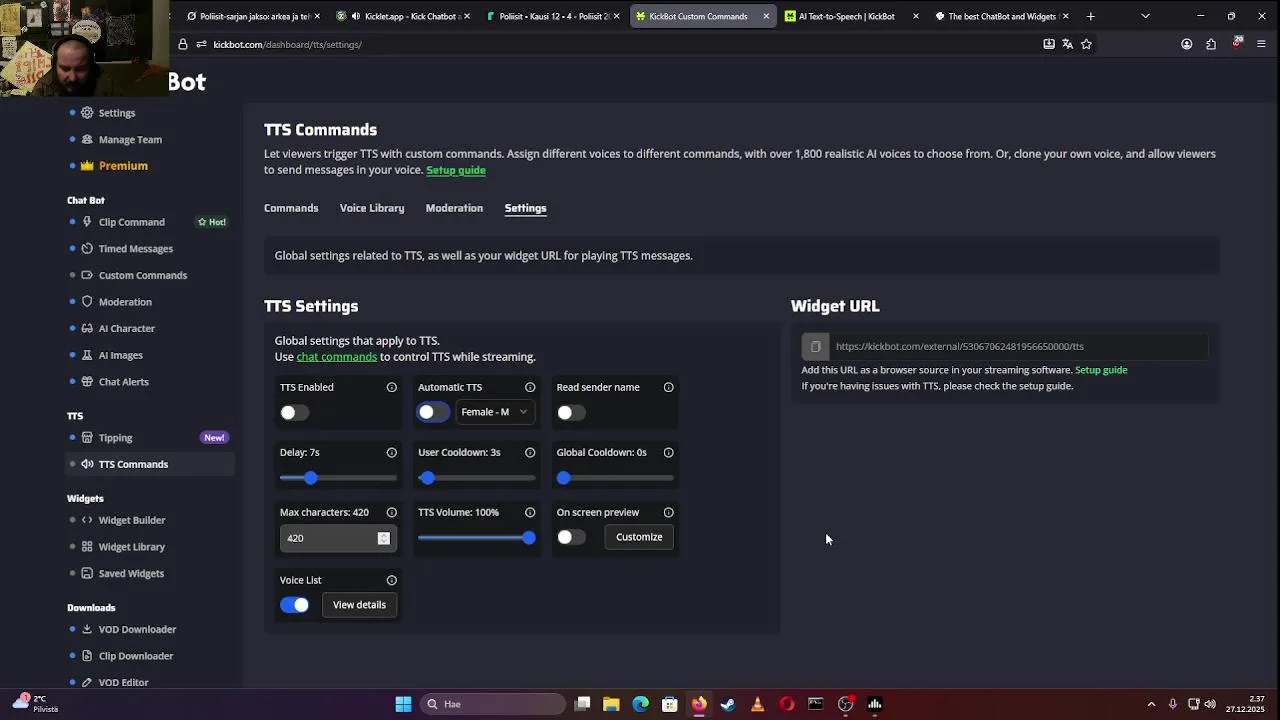Click the TTS Volume slider handle
The width and height of the screenshot is (1280, 720).
click(529, 538)
